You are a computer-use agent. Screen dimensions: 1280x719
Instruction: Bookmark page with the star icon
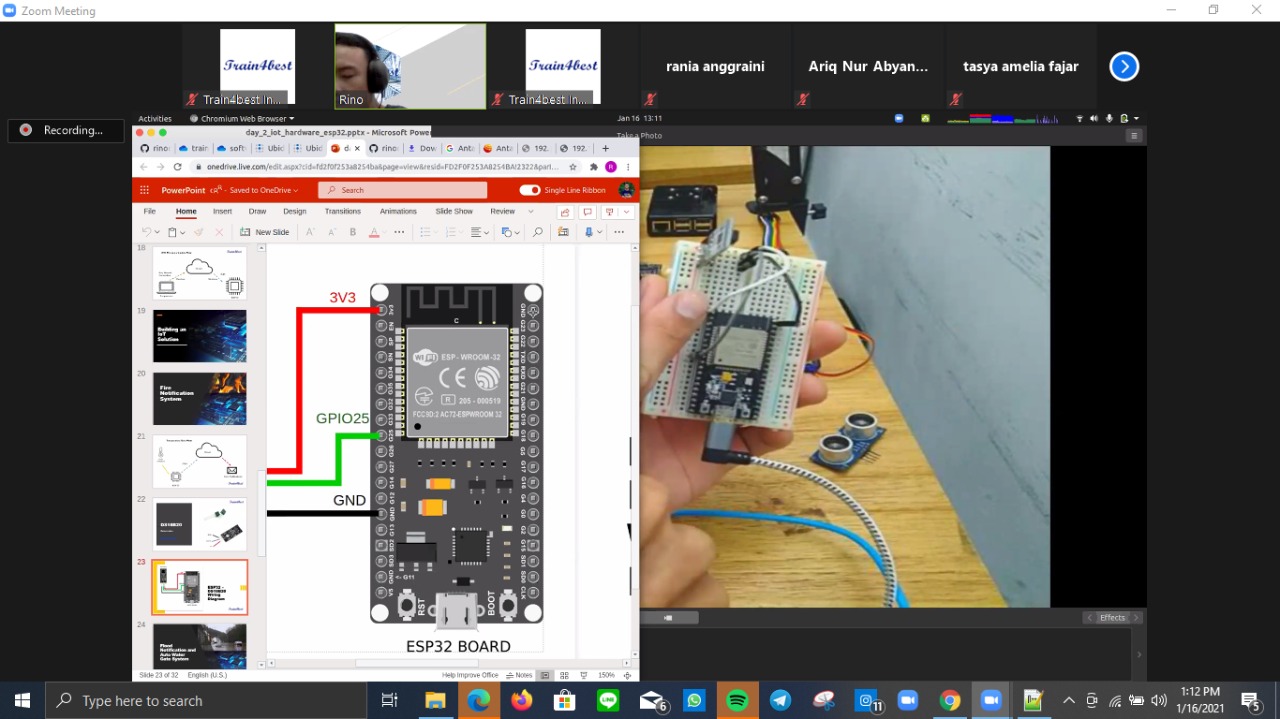[573, 167]
